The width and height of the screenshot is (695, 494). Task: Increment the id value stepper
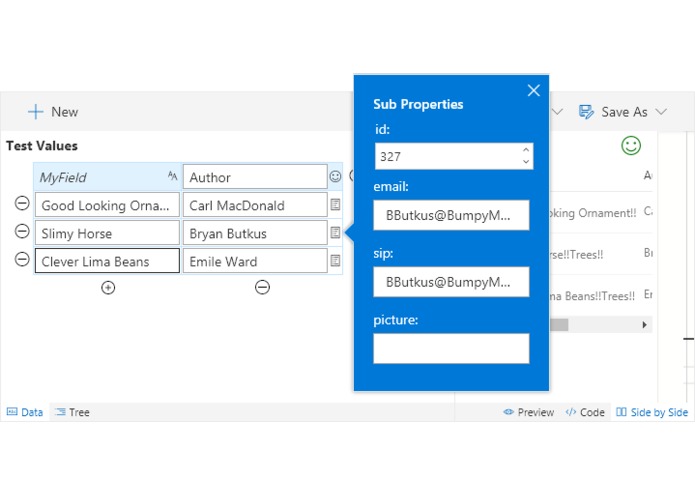click(x=526, y=150)
